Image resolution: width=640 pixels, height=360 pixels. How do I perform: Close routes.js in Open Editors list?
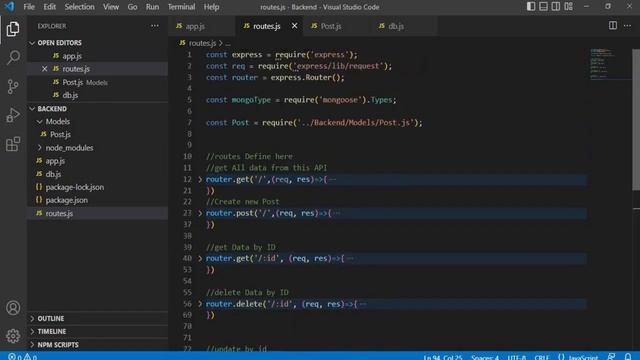[x=44, y=69]
